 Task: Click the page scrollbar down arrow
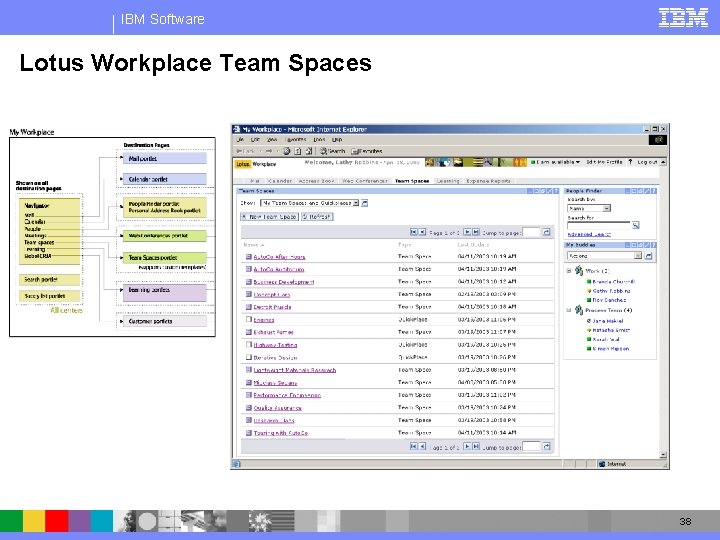coord(663,455)
